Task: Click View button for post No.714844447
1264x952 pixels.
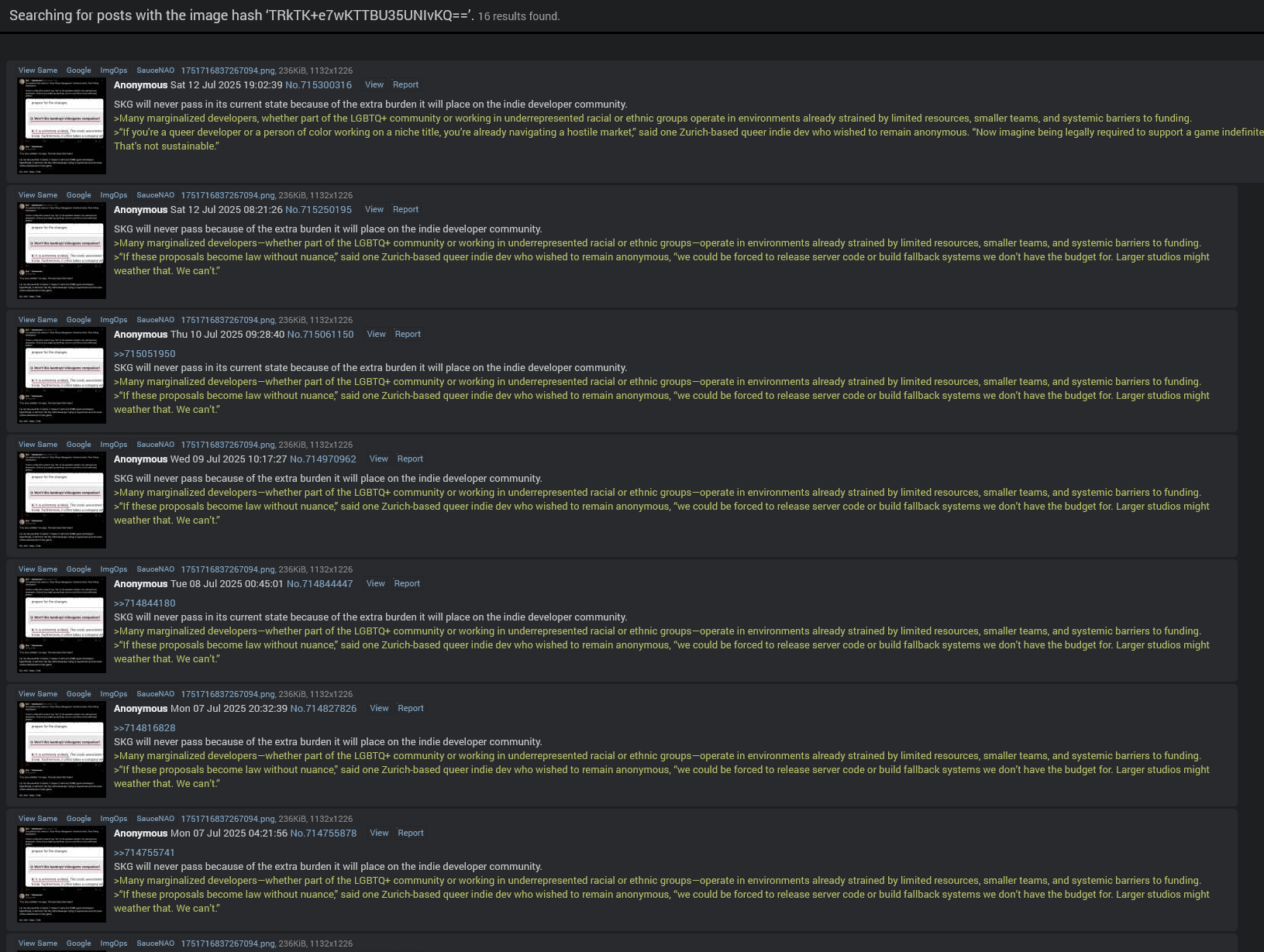Action: [376, 584]
